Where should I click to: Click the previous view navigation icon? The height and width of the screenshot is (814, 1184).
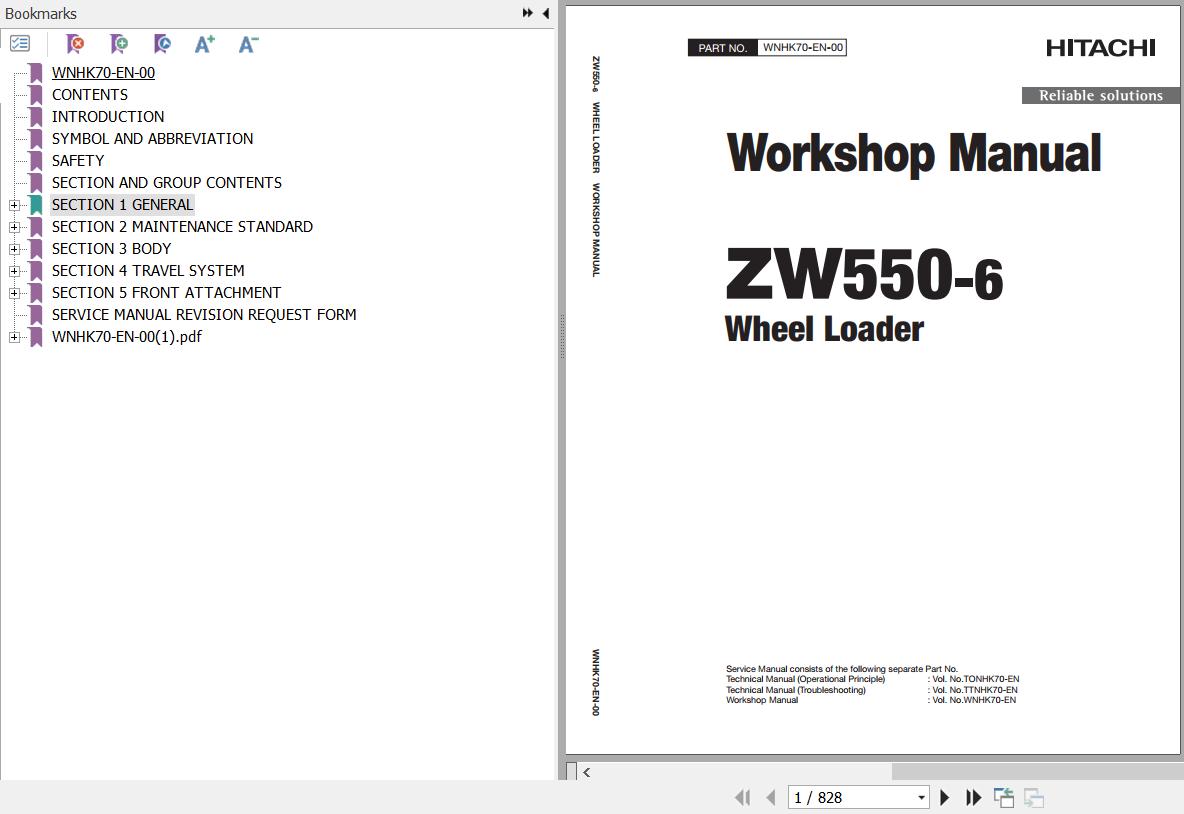(1004, 797)
